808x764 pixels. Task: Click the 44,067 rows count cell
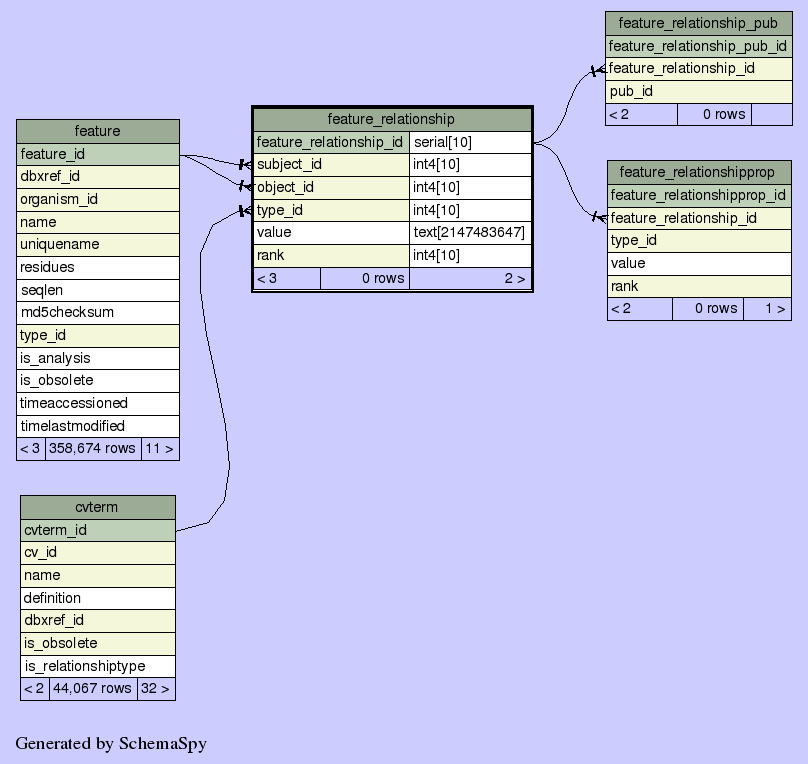pos(92,688)
